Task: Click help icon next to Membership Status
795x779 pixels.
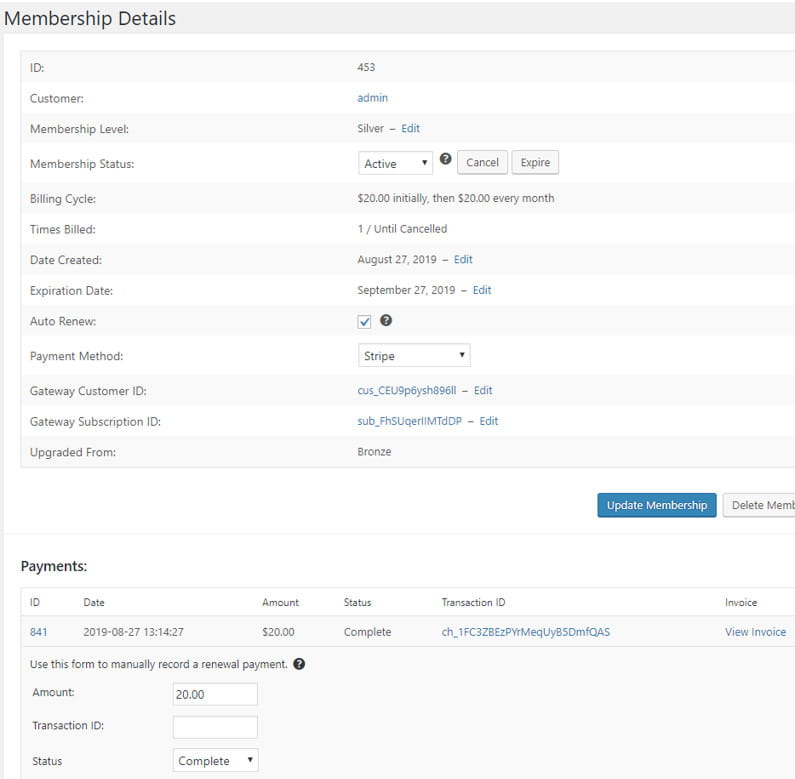Action: (x=446, y=160)
